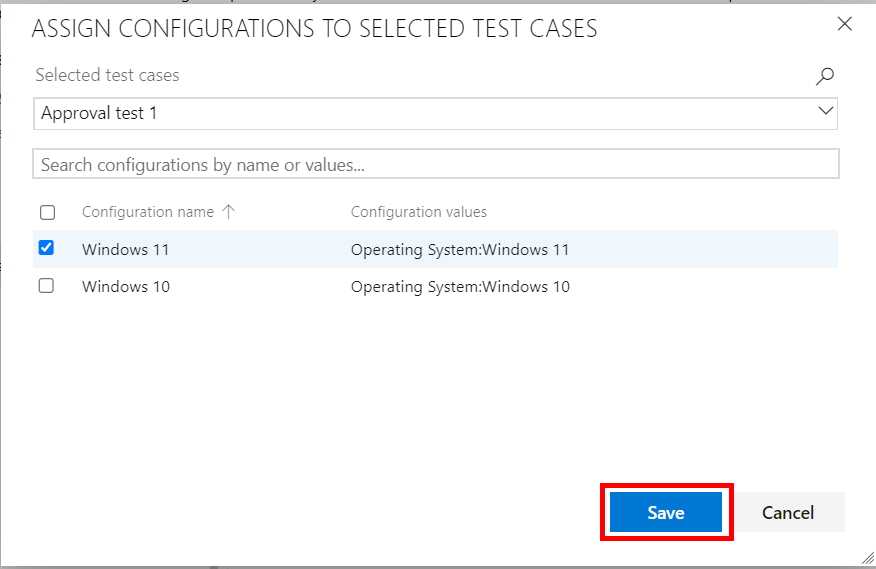The image size is (876, 569).
Task: Toggle the select-all configurations checkbox
Action: click(x=47, y=212)
